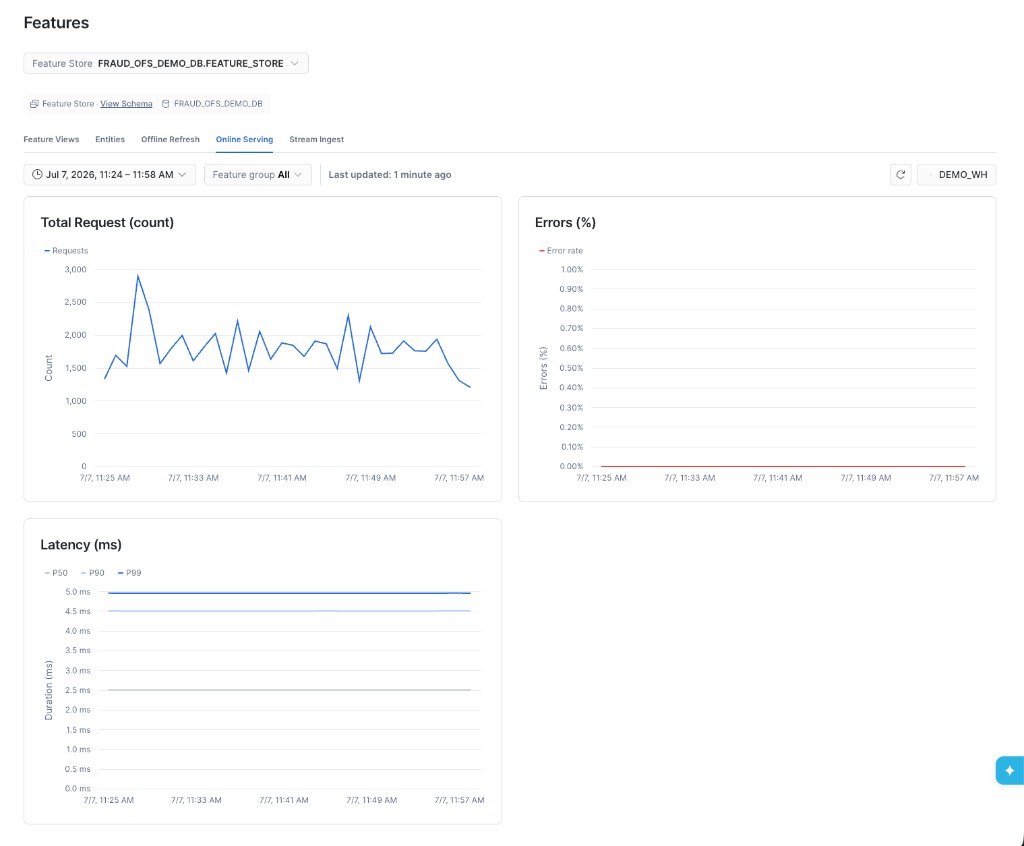Image resolution: width=1024 pixels, height=846 pixels.
Task: Click the Feature Store schema icon
Action: point(34,104)
